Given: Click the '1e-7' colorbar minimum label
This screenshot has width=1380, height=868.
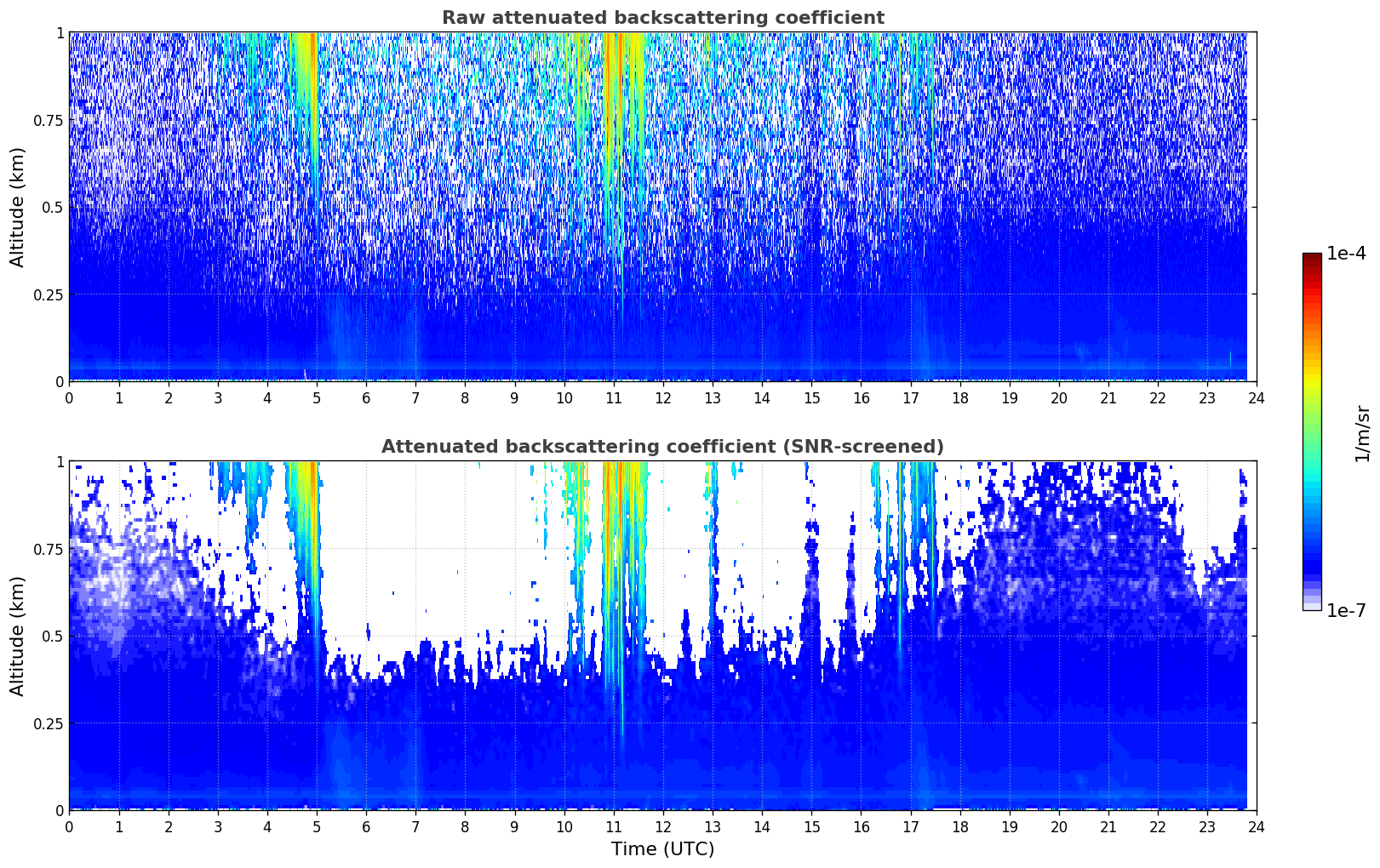Looking at the screenshot, I should pyautogui.click(x=1346, y=611).
